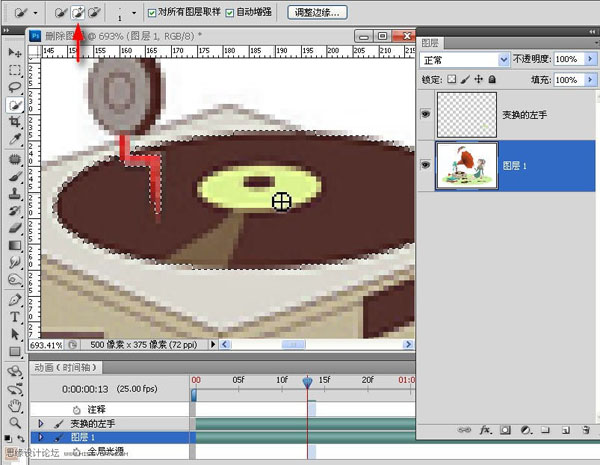This screenshot has width=600, height=465.
Task: Select the Rectangular Marquee tool
Action: pos(15,70)
